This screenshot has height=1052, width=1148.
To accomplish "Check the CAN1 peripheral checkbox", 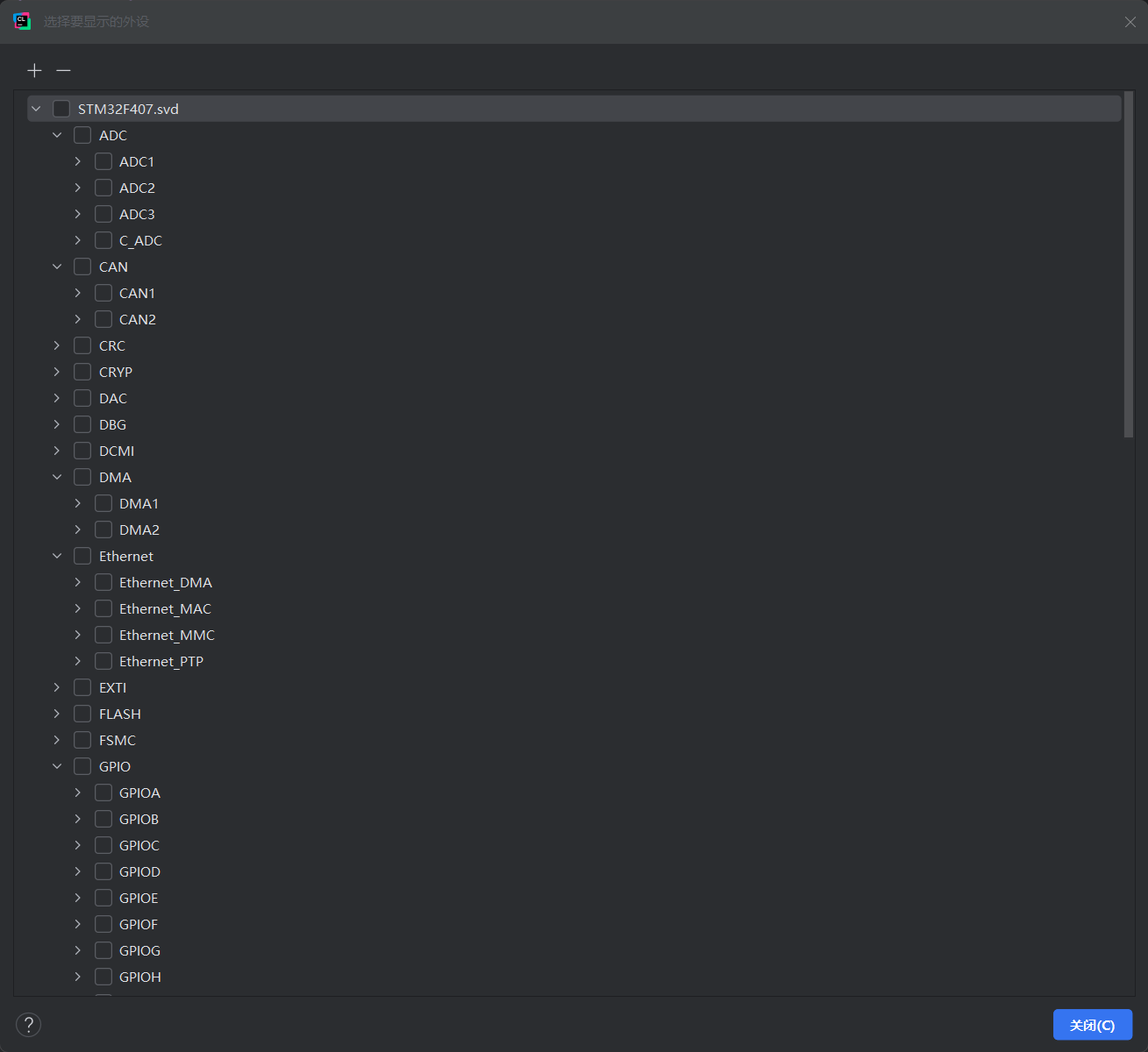I will 103,293.
